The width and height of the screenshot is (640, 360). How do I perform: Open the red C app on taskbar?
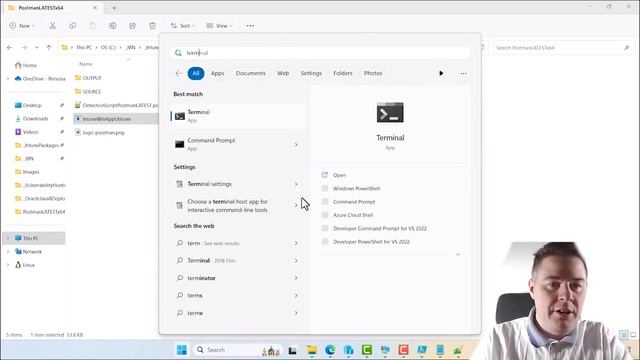coord(403,350)
